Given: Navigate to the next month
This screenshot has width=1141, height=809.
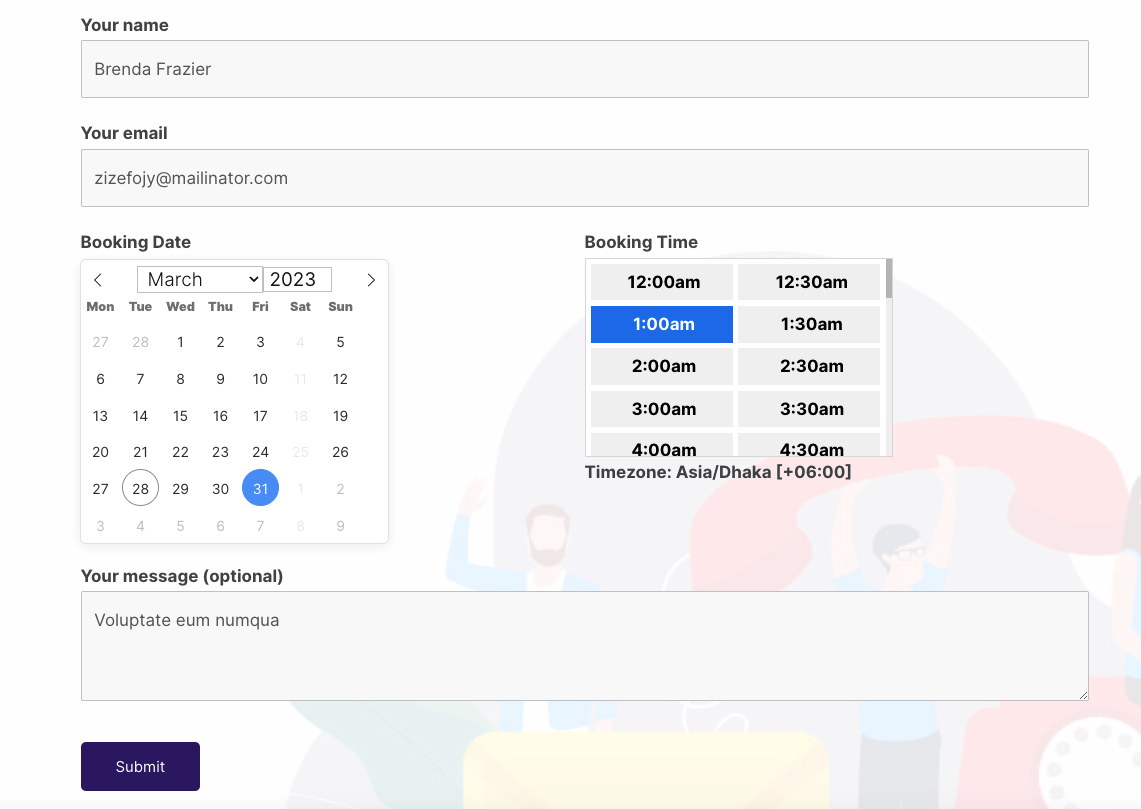Looking at the screenshot, I should (371, 280).
